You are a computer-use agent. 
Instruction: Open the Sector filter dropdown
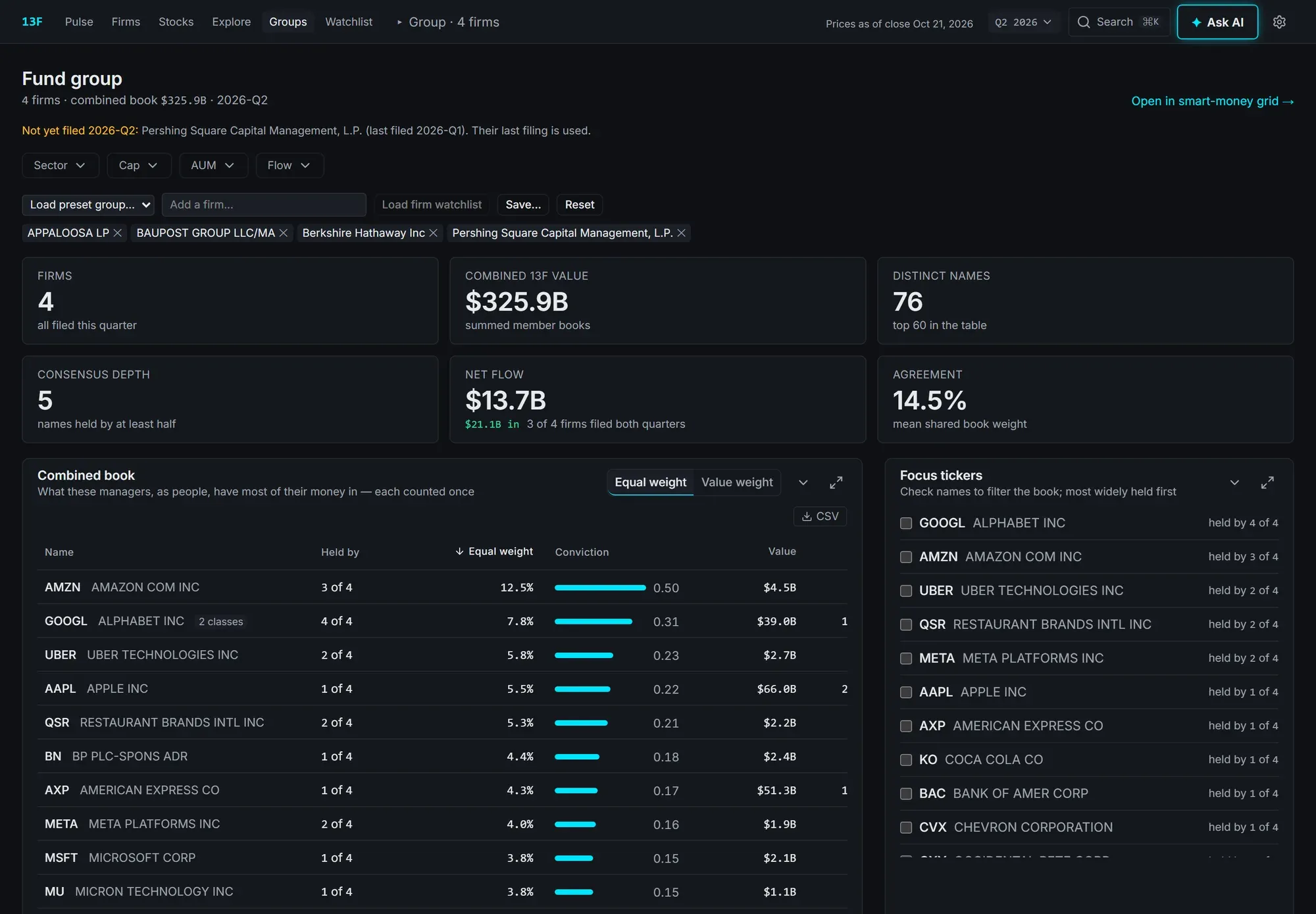click(60, 165)
